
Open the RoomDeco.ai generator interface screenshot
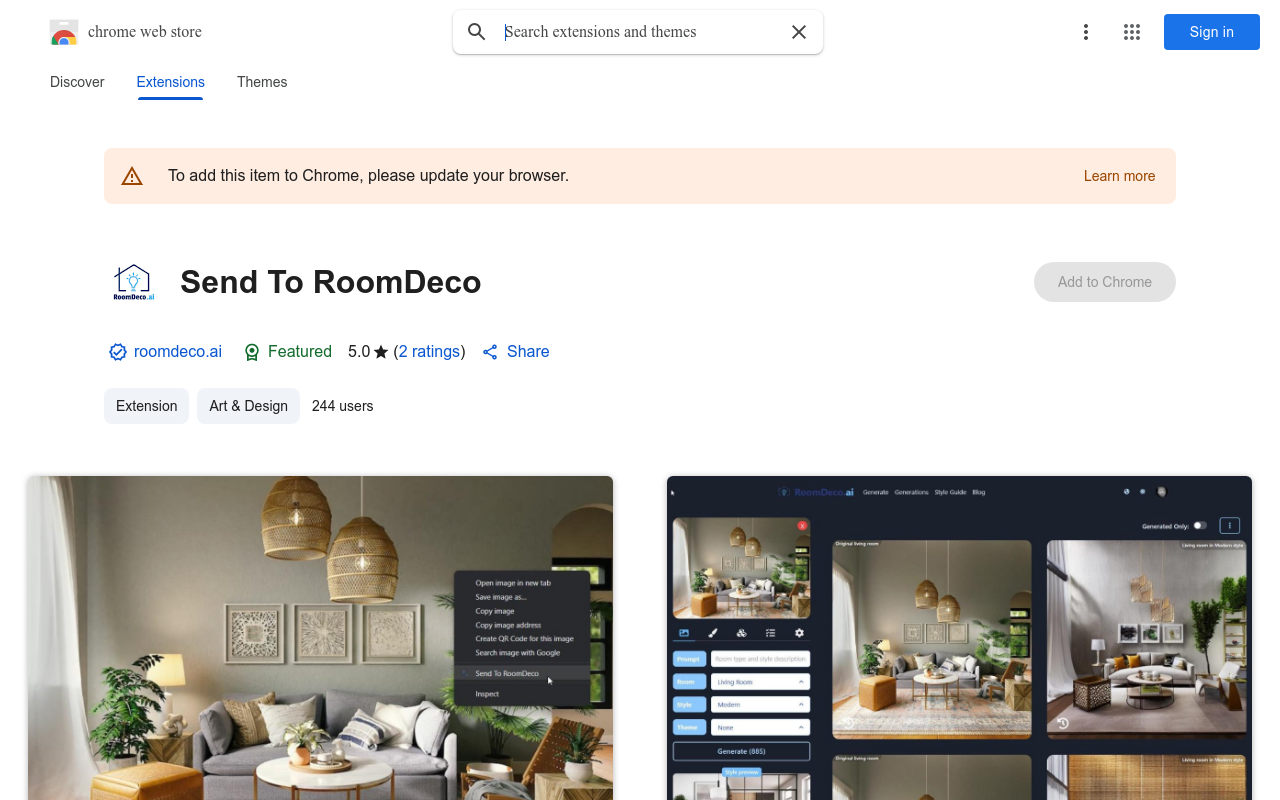[959, 638]
